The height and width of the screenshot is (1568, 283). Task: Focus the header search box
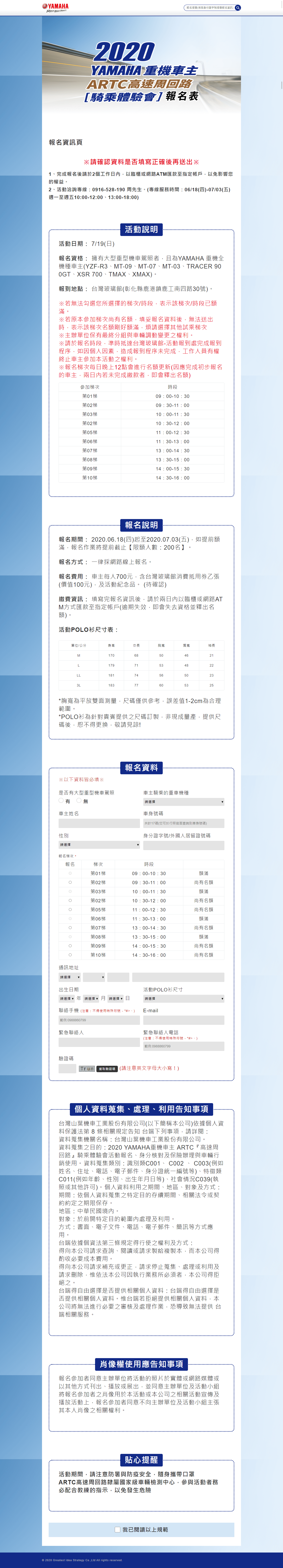point(209,8)
